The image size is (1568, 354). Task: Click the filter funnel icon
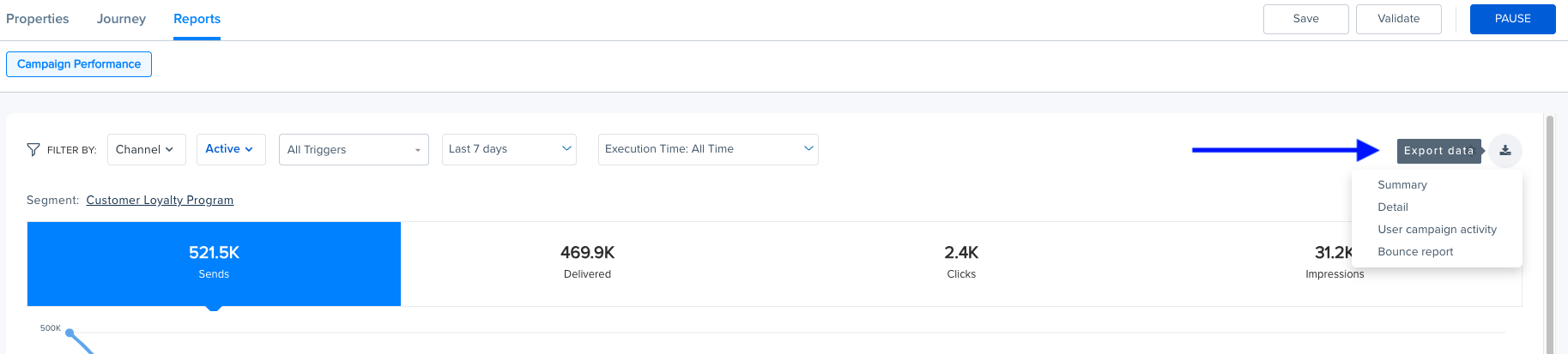click(x=33, y=150)
